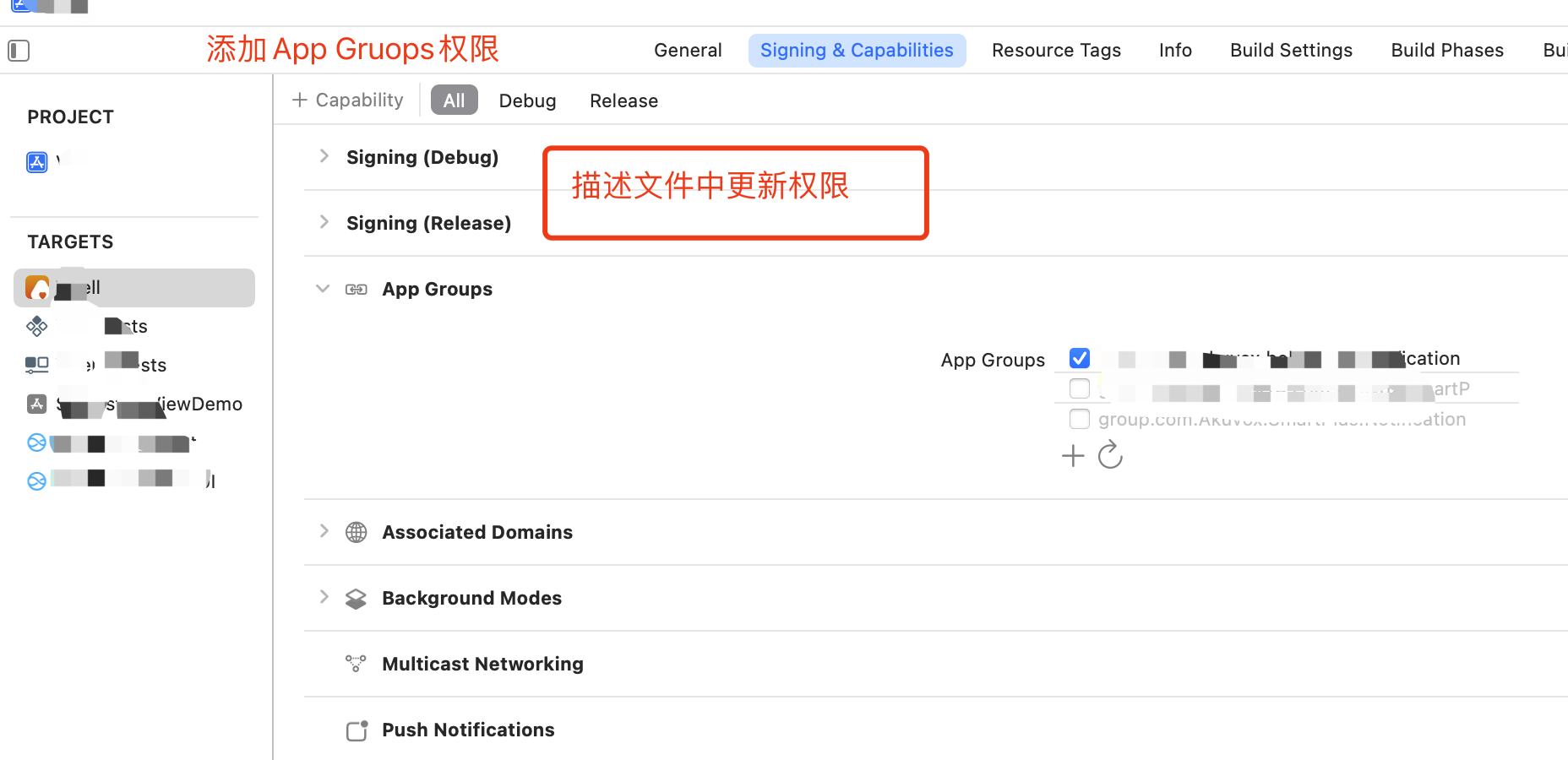Click the App Groups field label
This screenshot has height=760, width=1568.
[993, 360]
